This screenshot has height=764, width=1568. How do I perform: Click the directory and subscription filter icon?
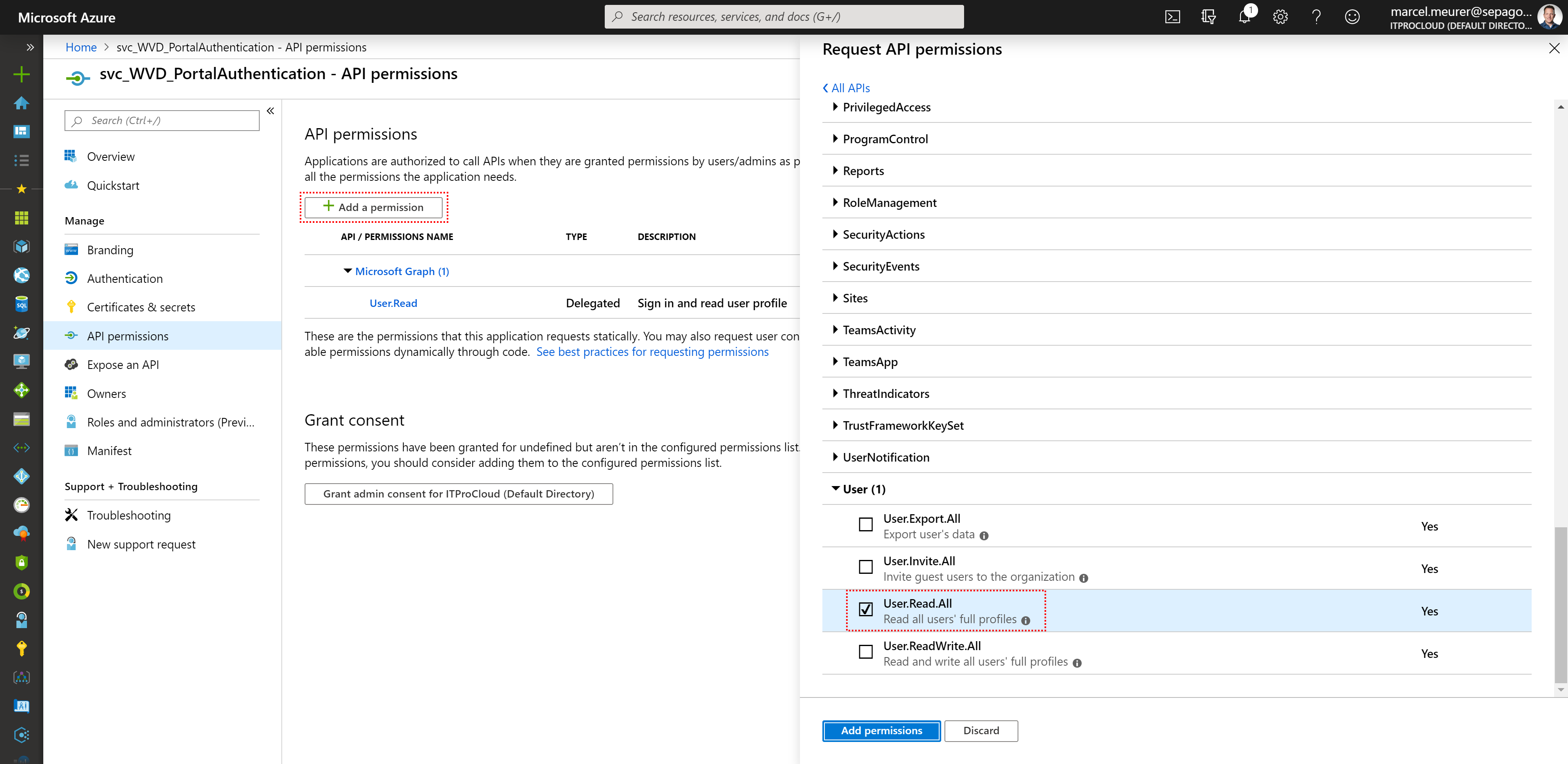click(1208, 17)
